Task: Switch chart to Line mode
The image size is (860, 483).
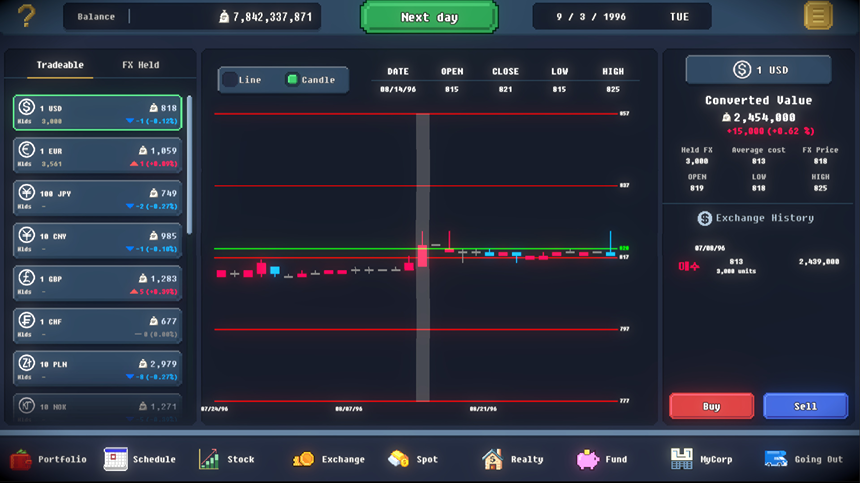Action: click(x=243, y=80)
